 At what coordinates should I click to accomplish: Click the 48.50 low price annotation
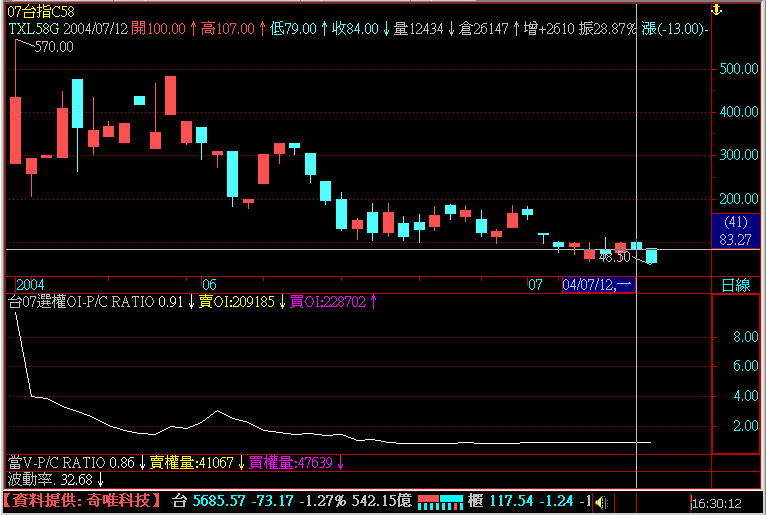click(x=613, y=257)
